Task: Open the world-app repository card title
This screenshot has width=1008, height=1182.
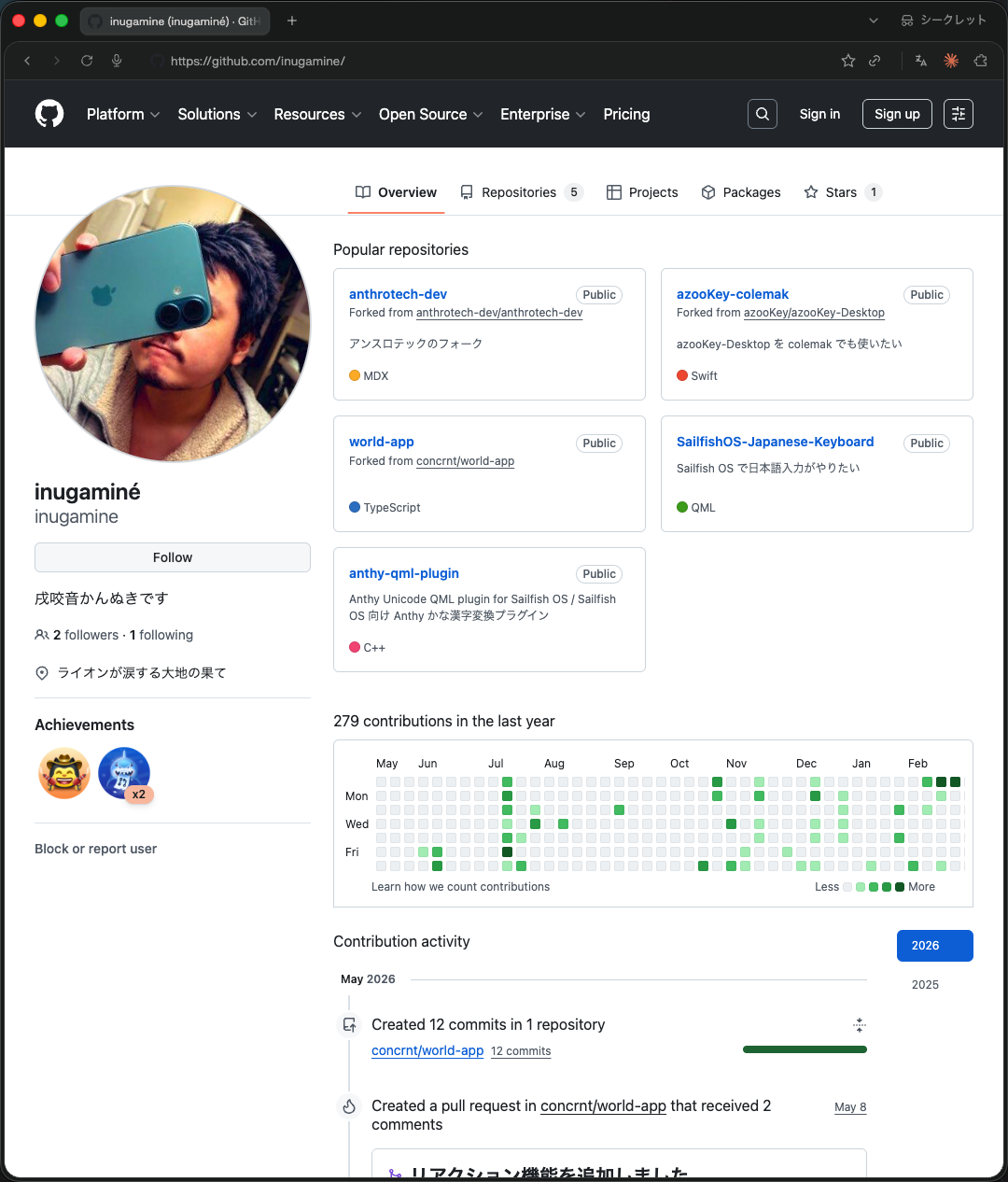Action: [382, 442]
